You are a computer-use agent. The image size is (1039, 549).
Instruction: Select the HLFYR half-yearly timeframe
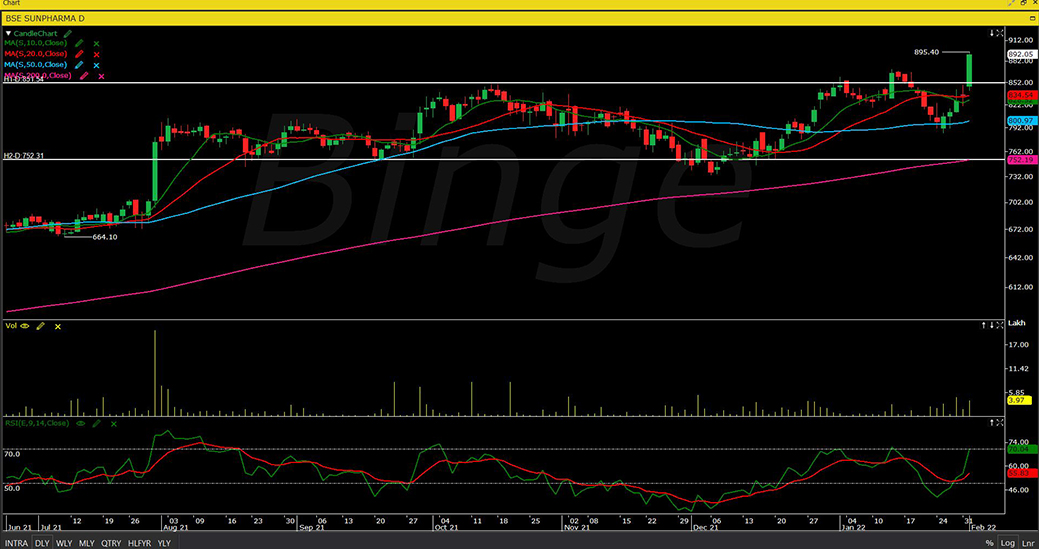(139, 543)
